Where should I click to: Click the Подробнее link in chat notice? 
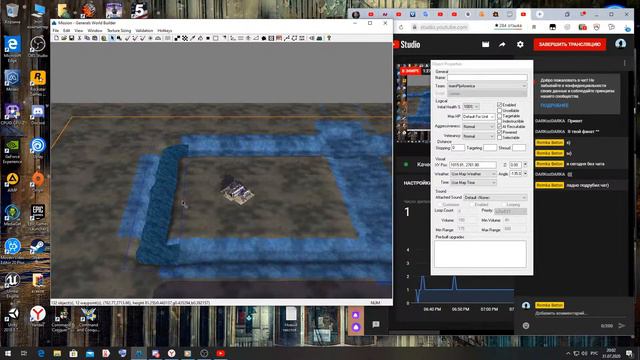554,105
